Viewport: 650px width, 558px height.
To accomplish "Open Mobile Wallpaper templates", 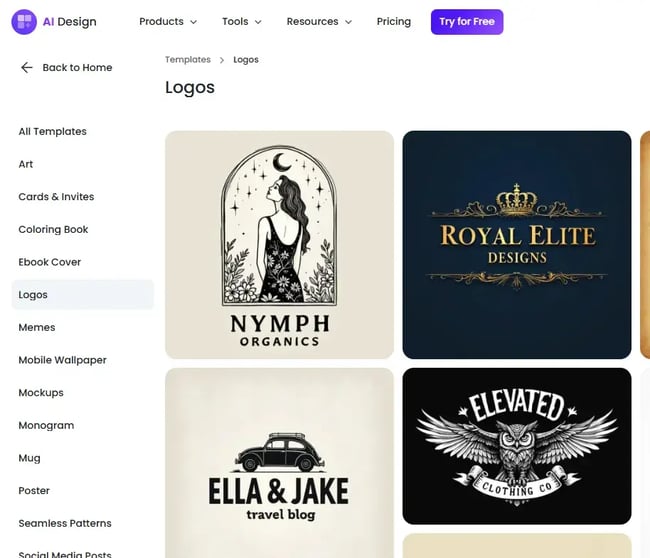I will click(x=62, y=360).
